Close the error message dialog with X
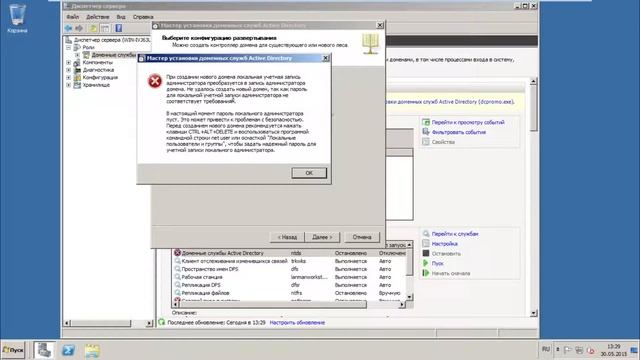Screen dimensions: 640x360 coord(326,58)
